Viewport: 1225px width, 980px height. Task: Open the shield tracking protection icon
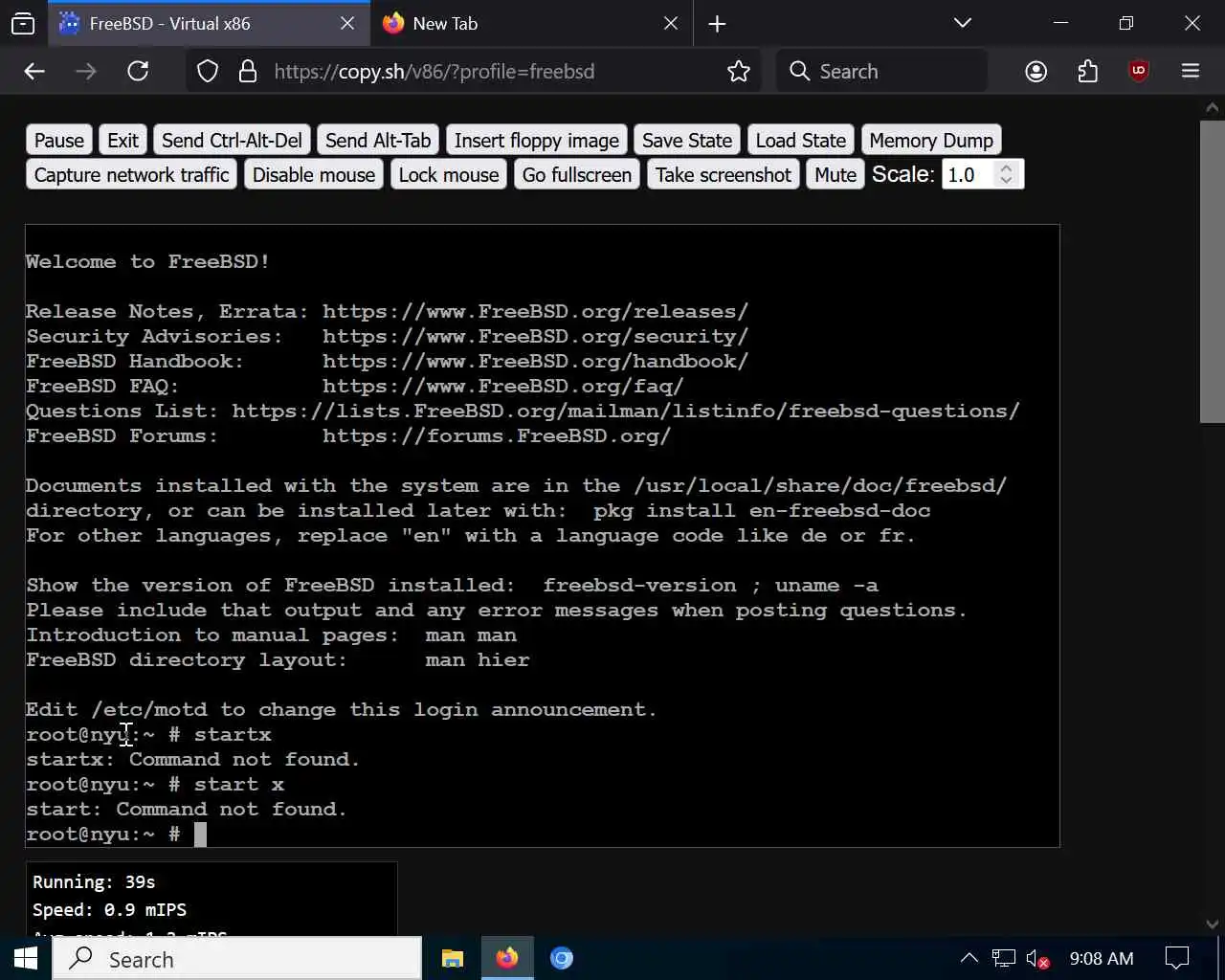208,72
